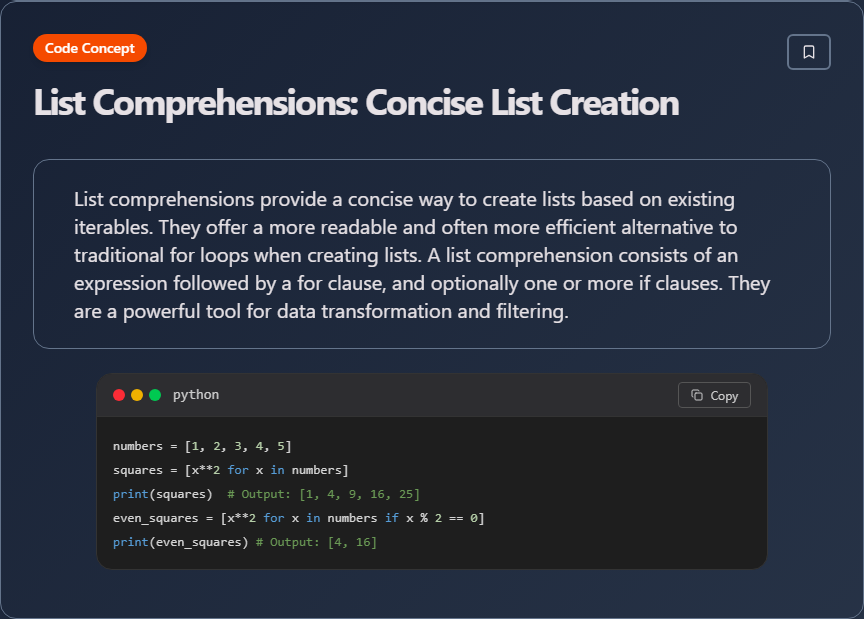Bookmark this code concept card

point(808,52)
